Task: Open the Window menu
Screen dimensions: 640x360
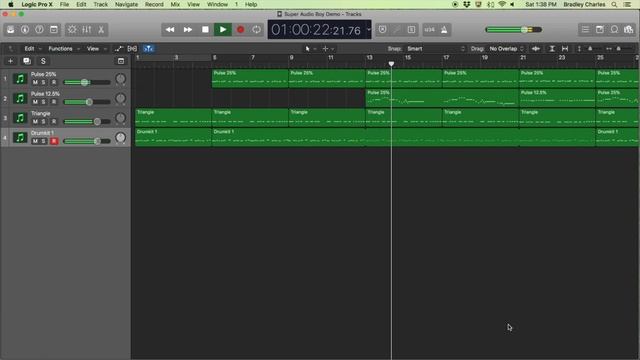Action: pyautogui.click(x=217, y=4)
